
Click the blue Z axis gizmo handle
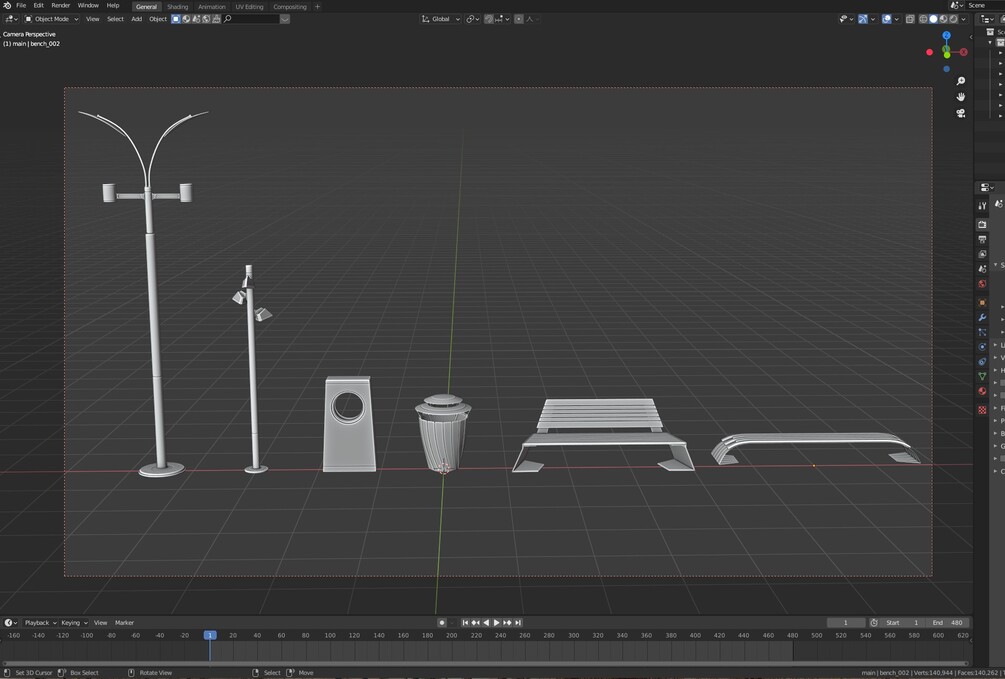point(947,36)
